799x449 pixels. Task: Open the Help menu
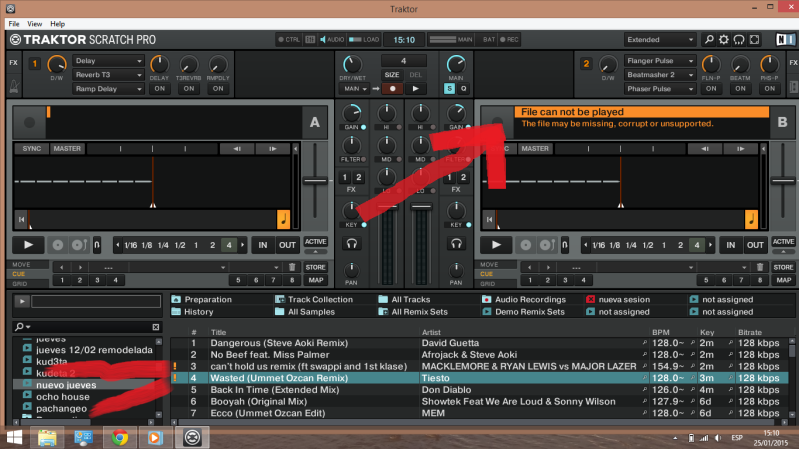point(58,24)
